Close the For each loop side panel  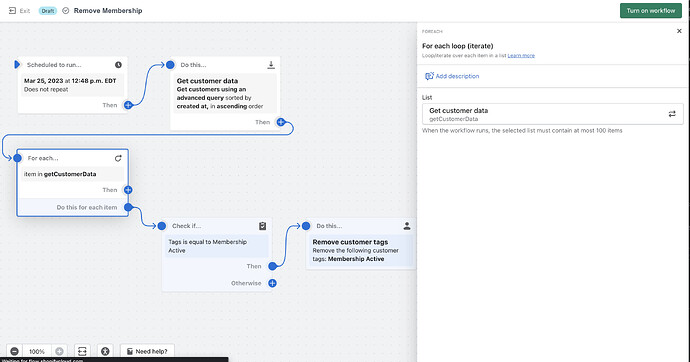(679, 31)
